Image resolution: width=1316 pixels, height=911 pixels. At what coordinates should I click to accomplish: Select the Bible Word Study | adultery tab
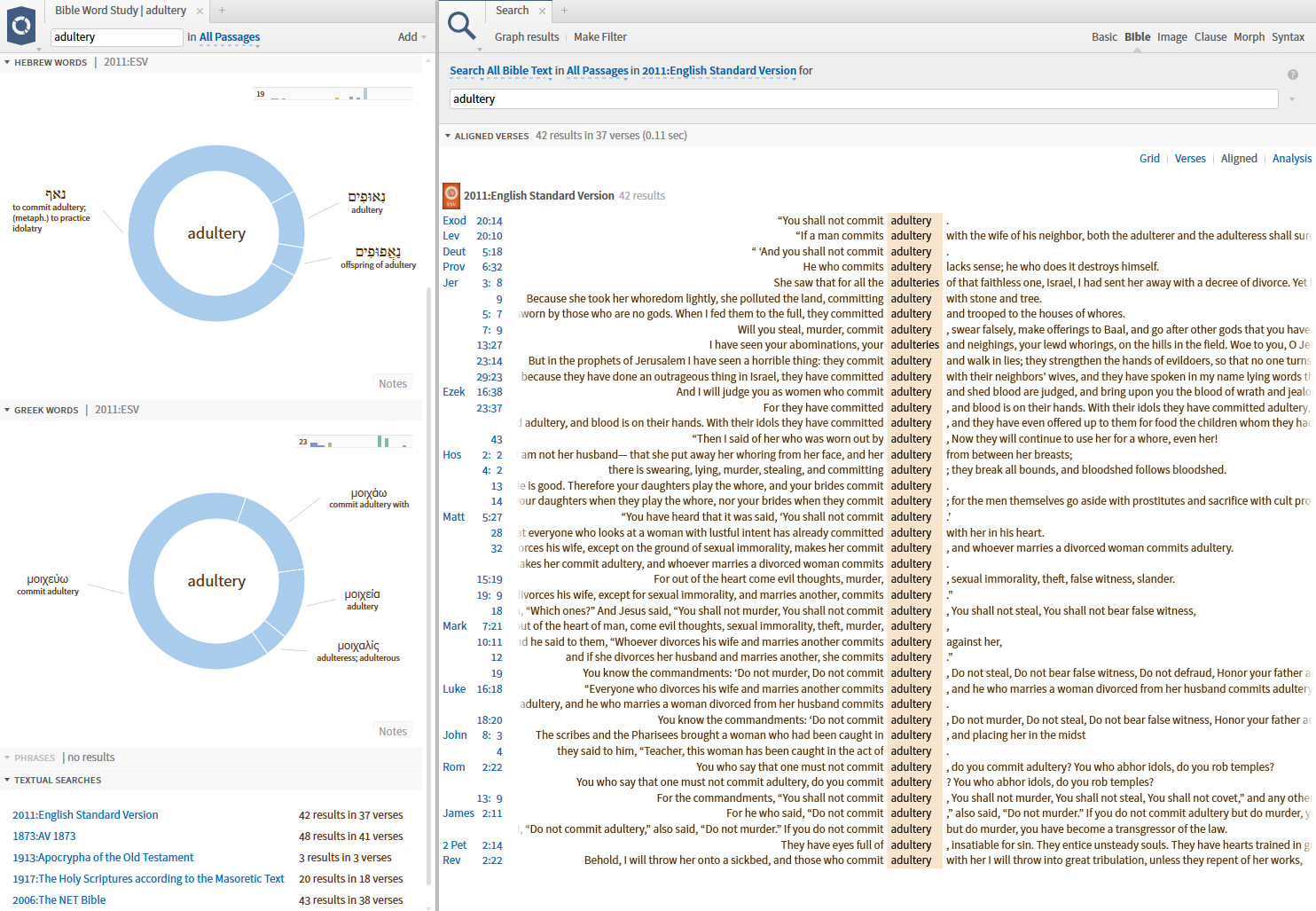click(121, 11)
